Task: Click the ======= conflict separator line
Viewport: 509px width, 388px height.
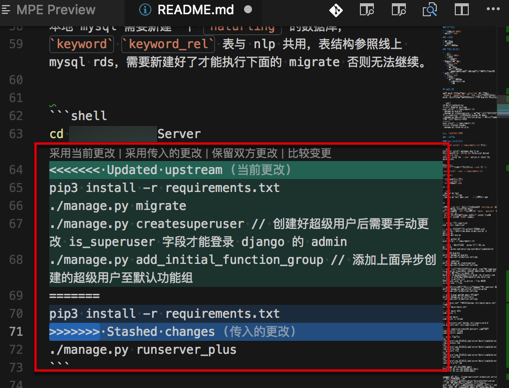Action: coord(74,296)
